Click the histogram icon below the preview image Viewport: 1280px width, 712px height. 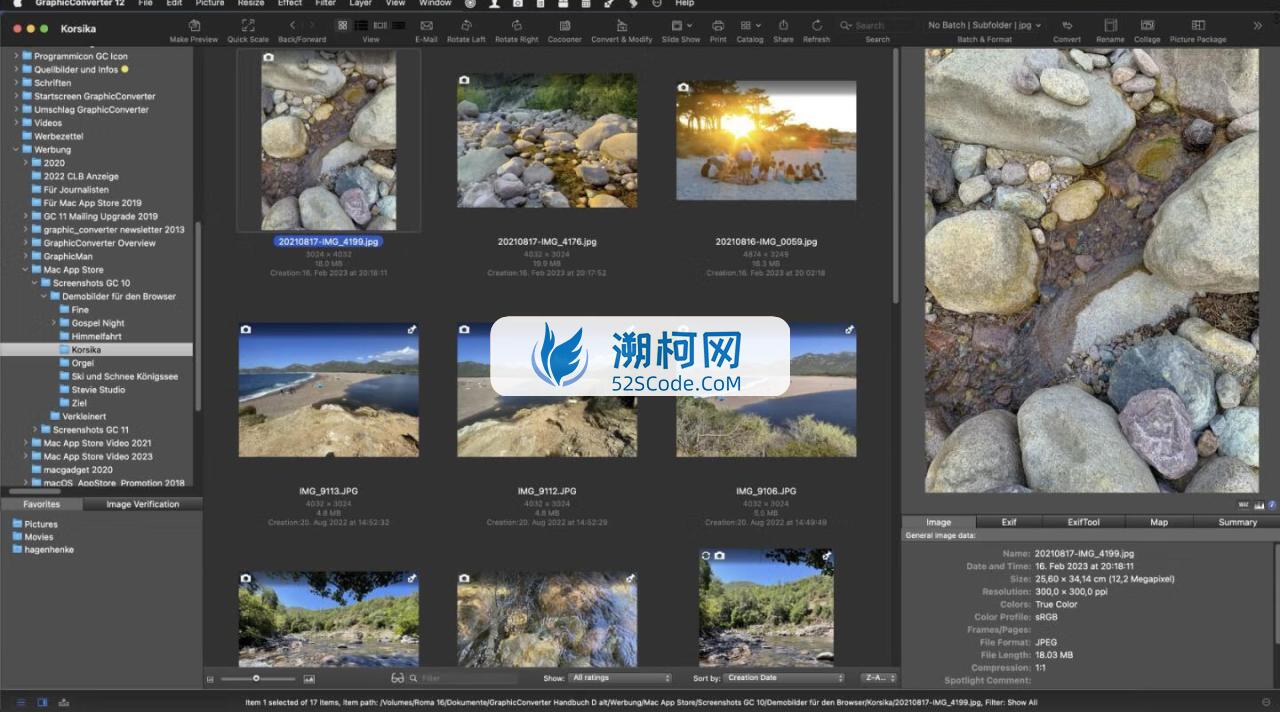coord(1259,505)
